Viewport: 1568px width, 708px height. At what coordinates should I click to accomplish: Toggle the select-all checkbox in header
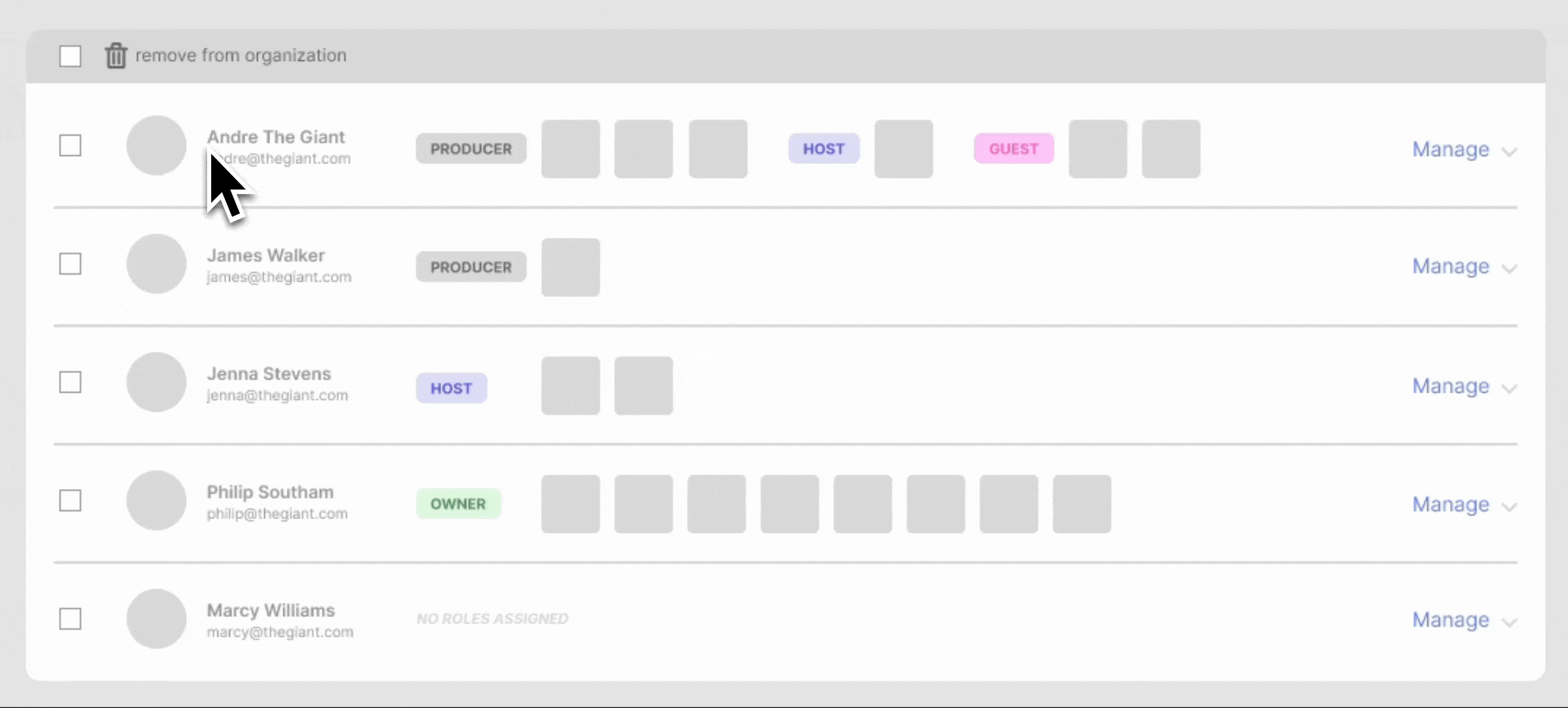click(70, 56)
